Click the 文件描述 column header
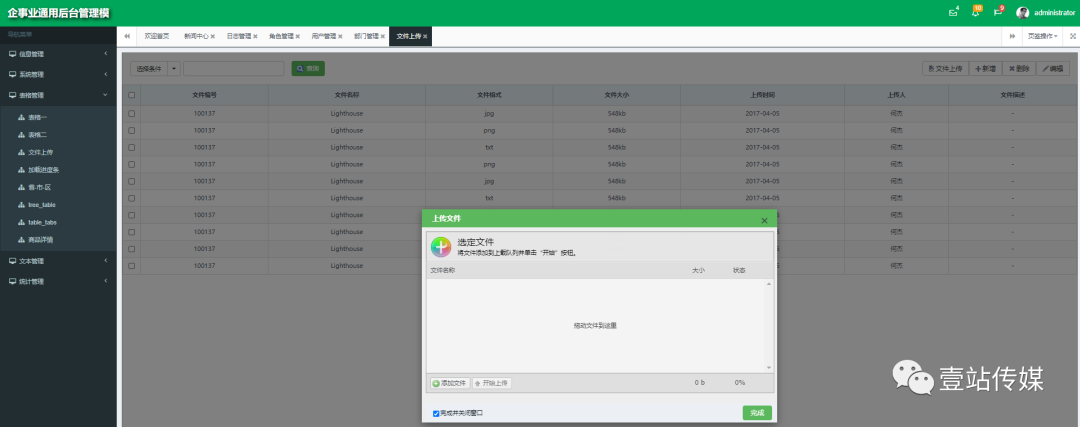This screenshot has width=1080, height=427. point(1012,95)
